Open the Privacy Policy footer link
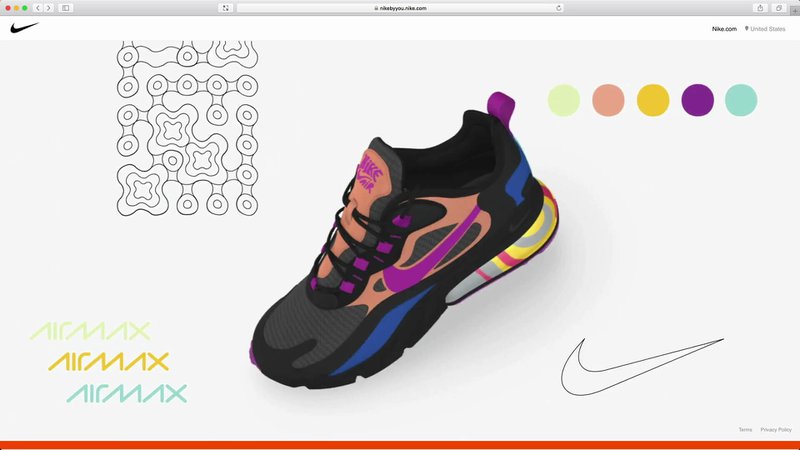This screenshot has height=450, width=800. [x=776, y=430]
